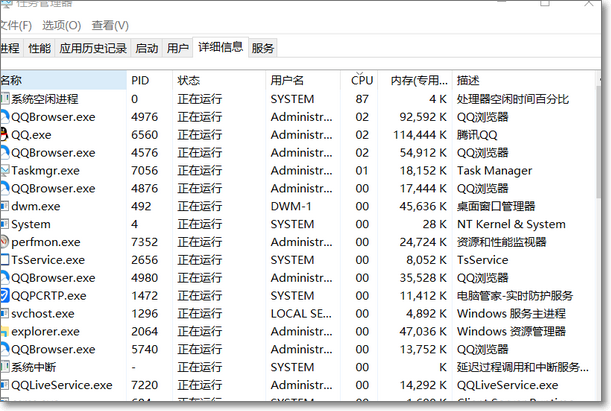Click the perfmon.exe gauge icon
Viewport: 611px width, 411px height.
click(x=4, y=242)
